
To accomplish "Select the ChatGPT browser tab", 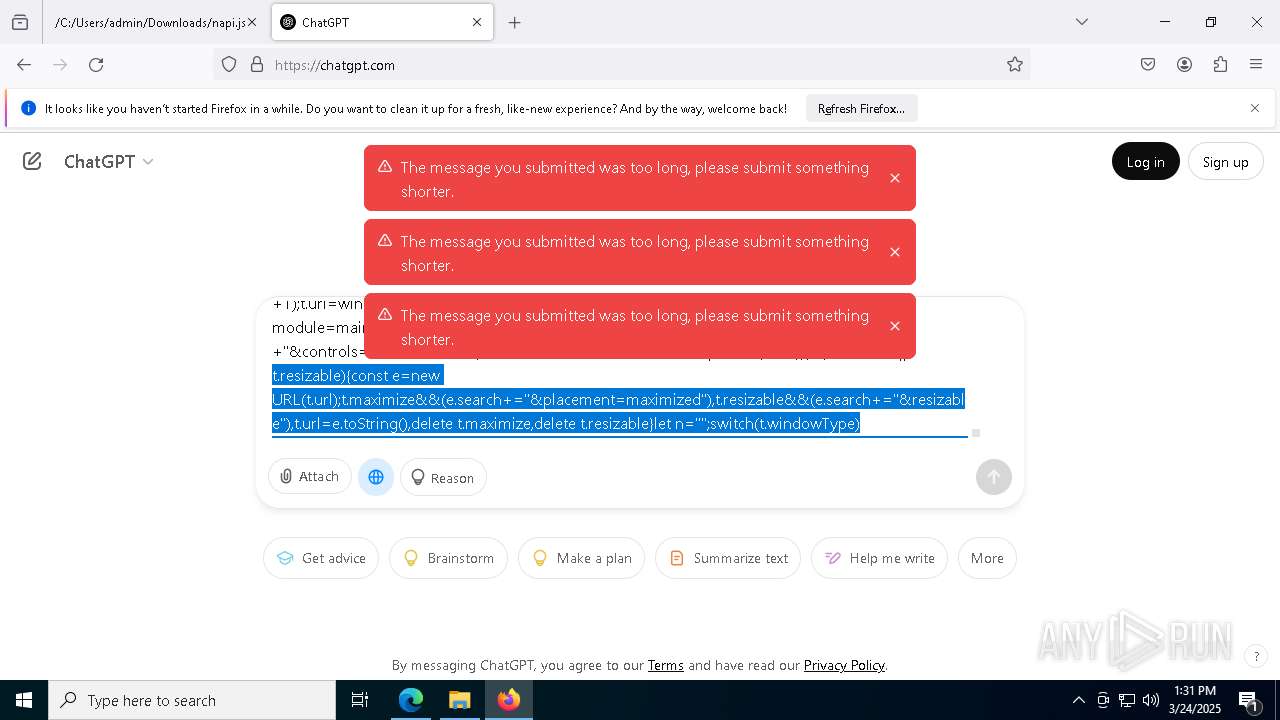I will 382,22.
